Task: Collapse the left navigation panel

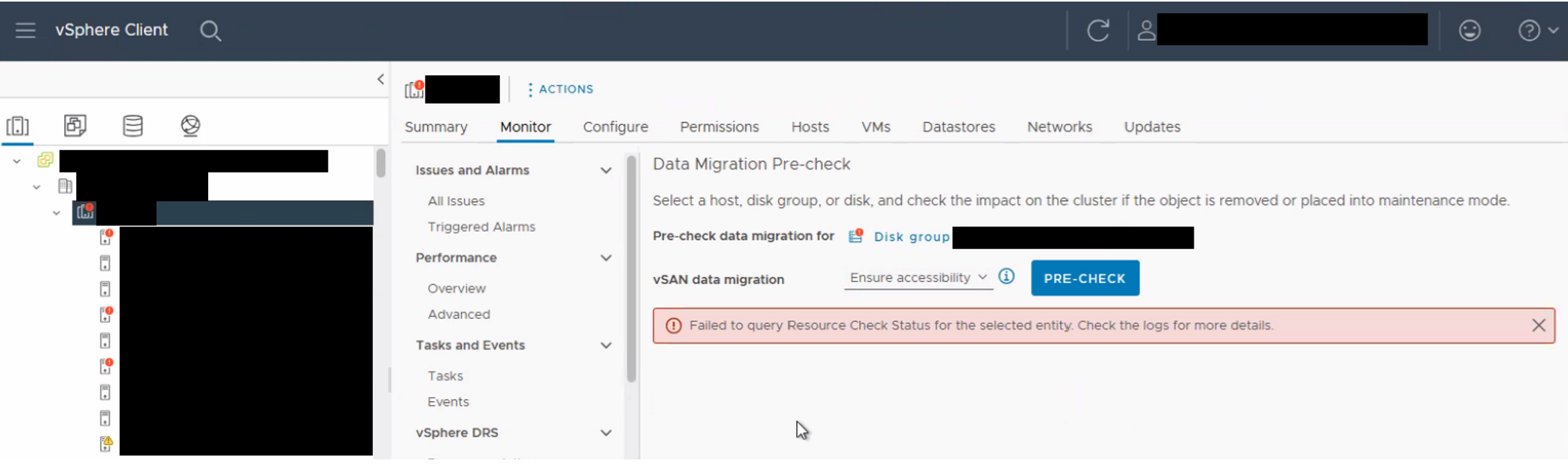Action: 380,79
